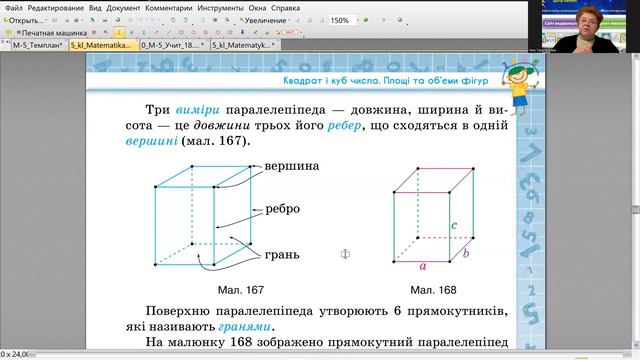Click the caption "Мал. 168"
This screenshot has width=640, height=360.
433,290
